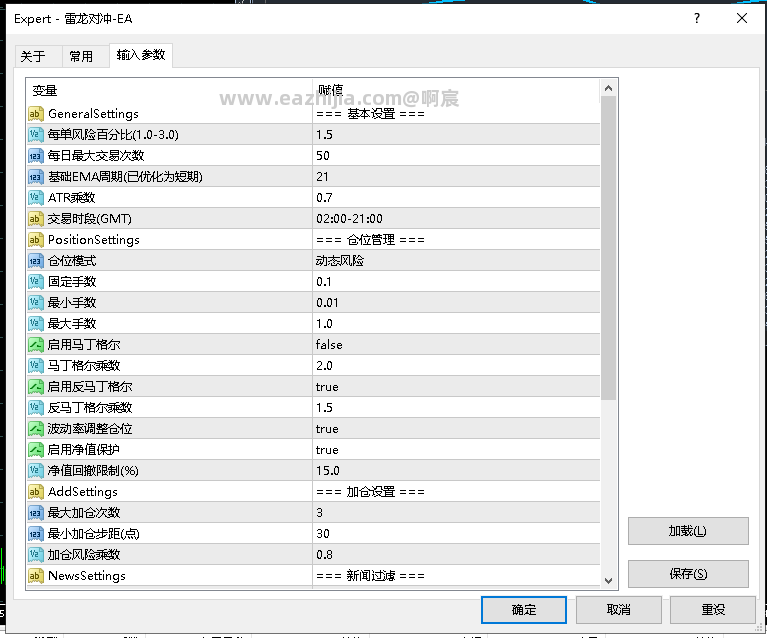Click double icon beside 反马丁格尔乘数
Viewport: 767px width, 638px height.
coord(36,409)
